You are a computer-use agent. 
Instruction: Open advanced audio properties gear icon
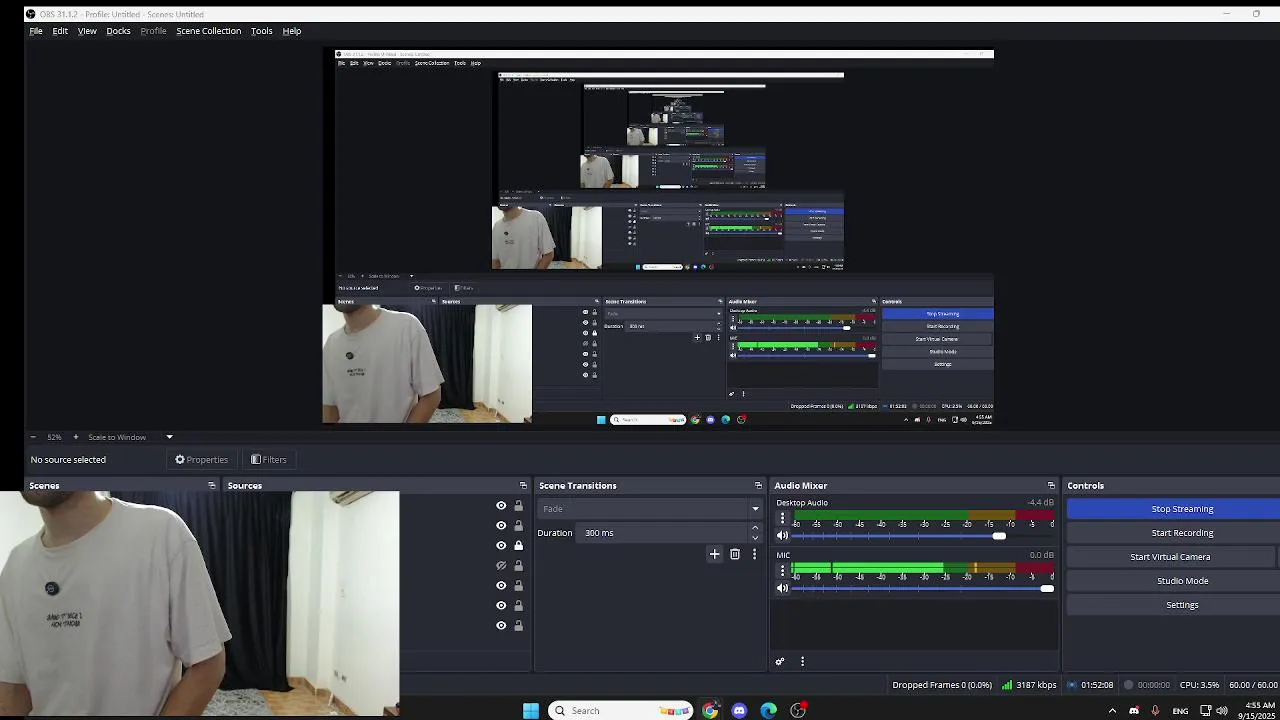(780, 661)
